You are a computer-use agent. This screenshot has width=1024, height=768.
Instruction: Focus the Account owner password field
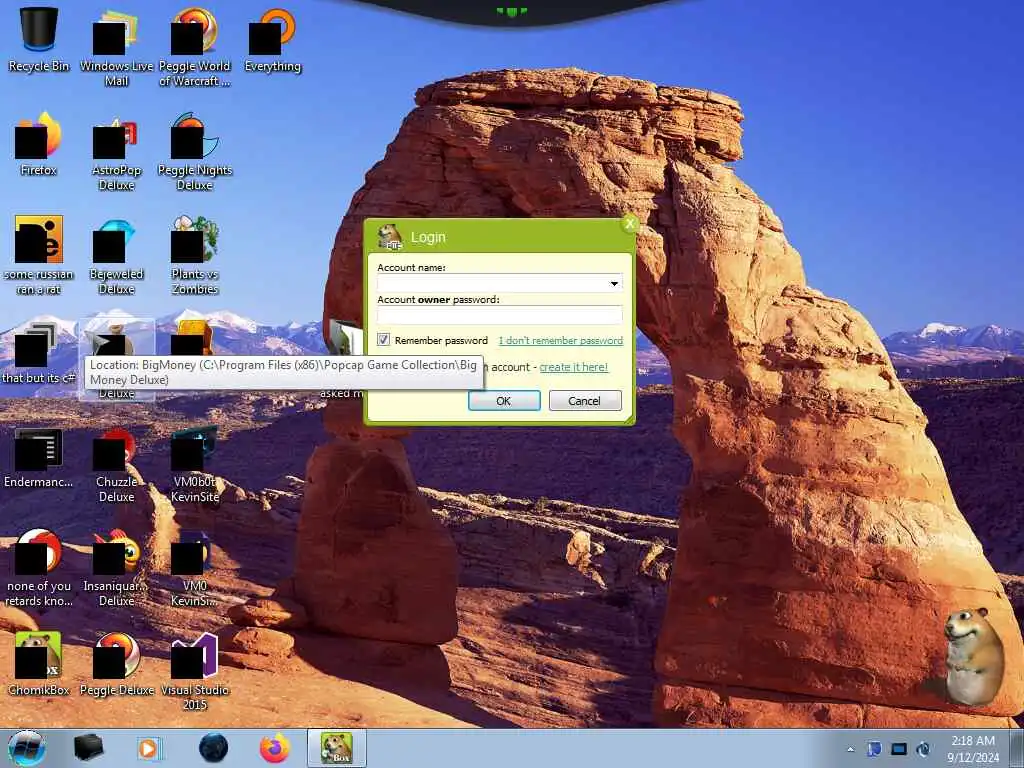pos(500,315)
